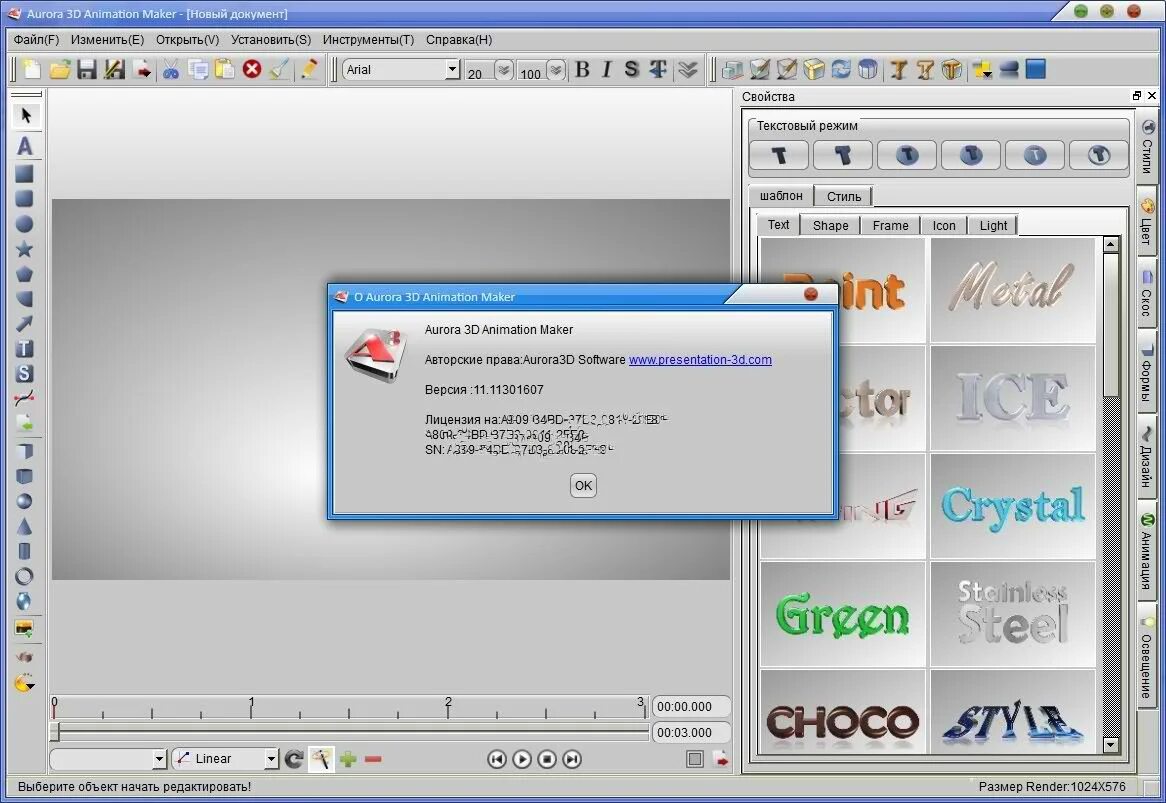Choose the torus ring tool
The image size is (1166, 803).
click(24, 576)
